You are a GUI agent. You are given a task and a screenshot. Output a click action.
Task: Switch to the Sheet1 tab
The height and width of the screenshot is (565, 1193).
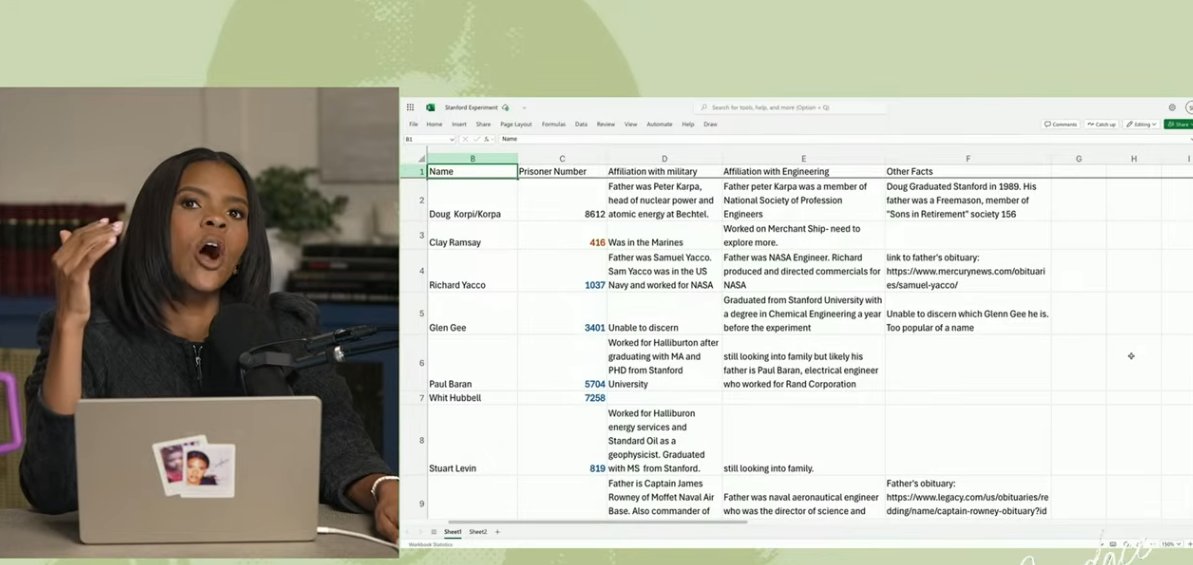(x=453, y=532)
